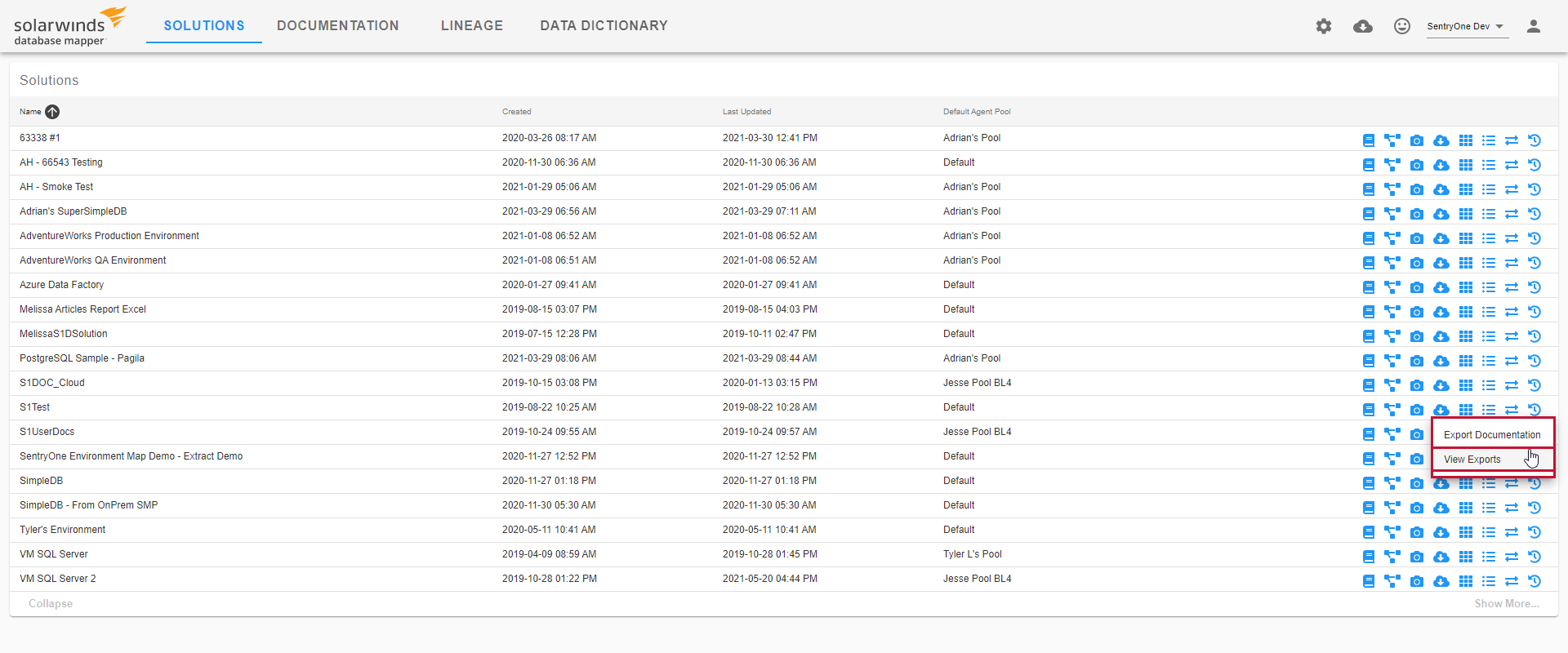Select the Tyler's Environment solution
1568x653 pixels.
pyautogui.click(x=62, y=530)
